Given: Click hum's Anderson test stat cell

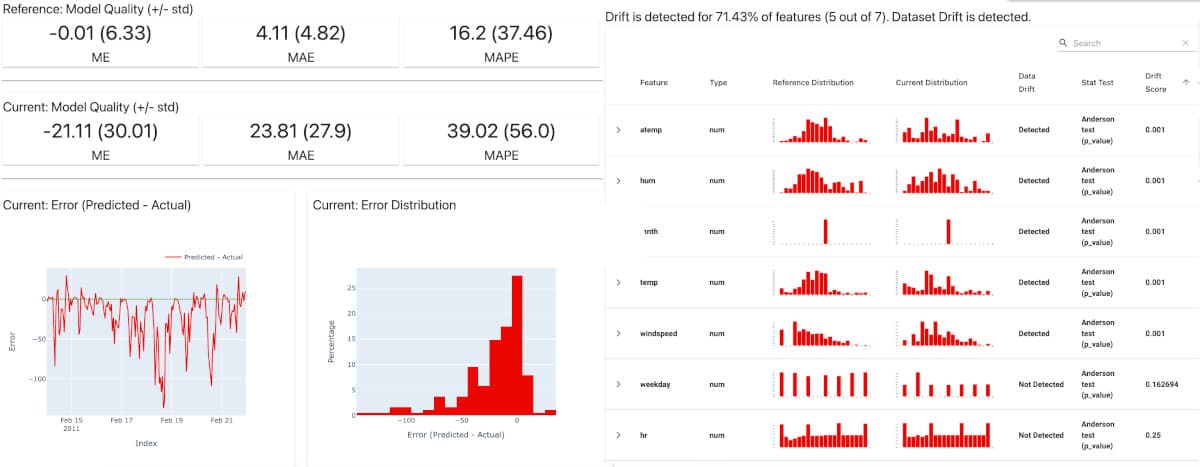Looking at the screenshot, I should point(1097,181).
